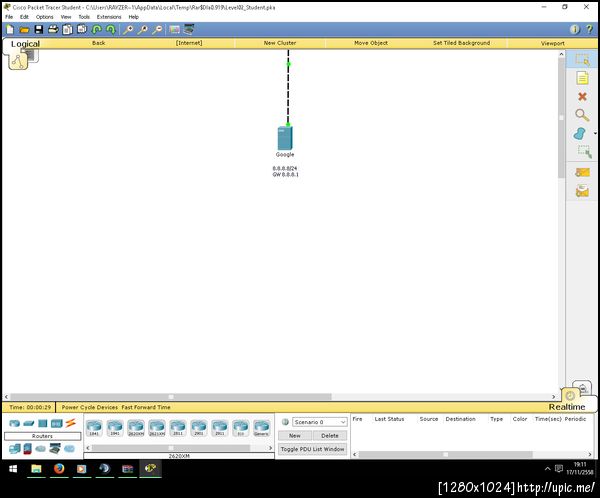The height and width of the screenshot is (498, 600).
Task: Select the Routers category icon
Action: (x=15, y=423)
